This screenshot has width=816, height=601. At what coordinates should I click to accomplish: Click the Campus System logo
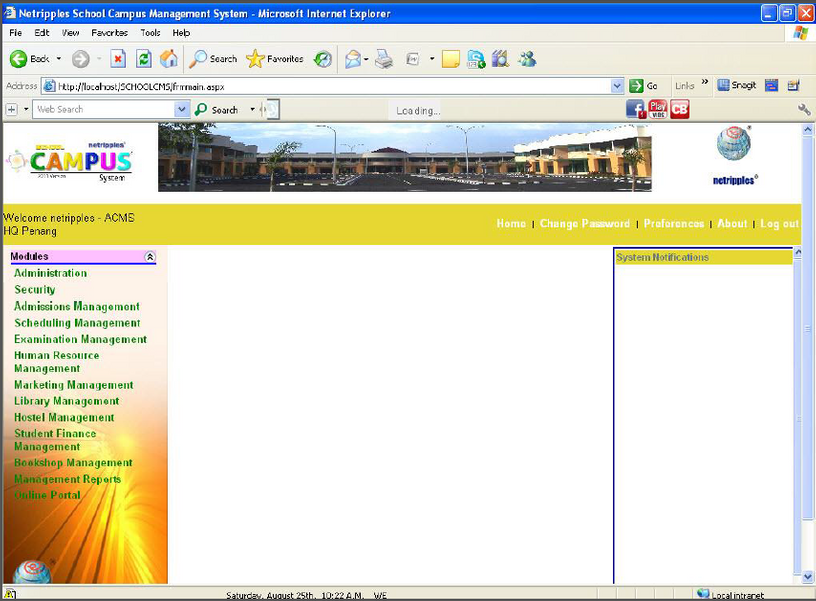coord(70,161)
